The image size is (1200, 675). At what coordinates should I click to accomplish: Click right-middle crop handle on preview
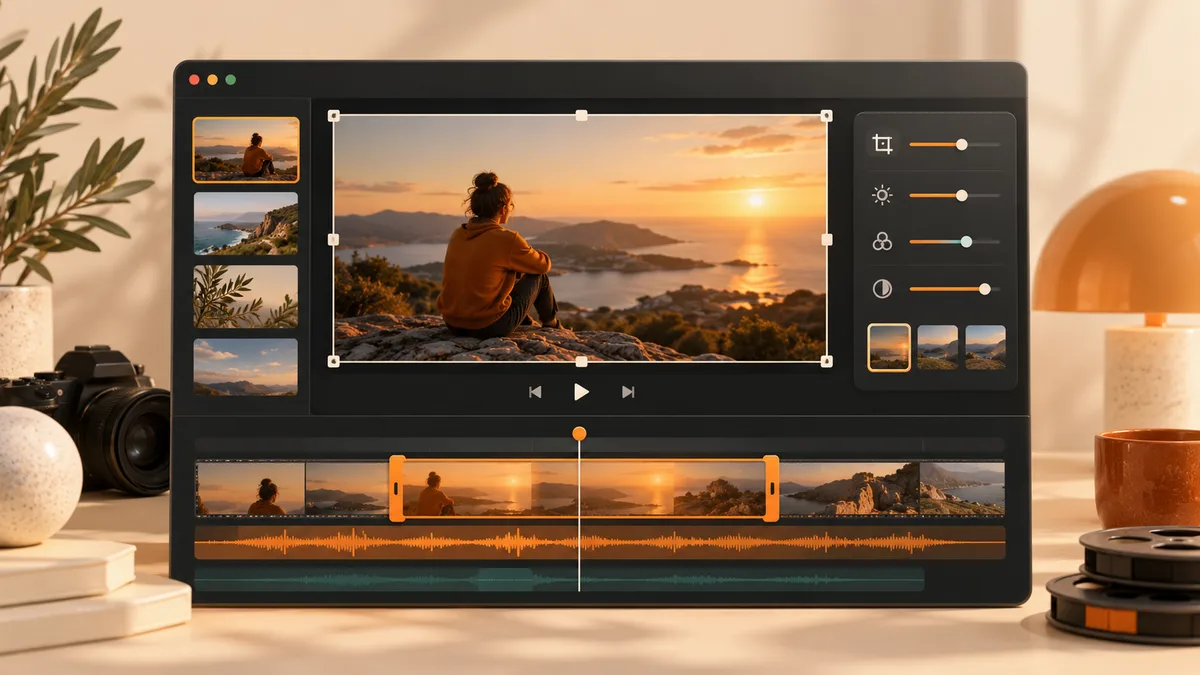tap(826, 240)
